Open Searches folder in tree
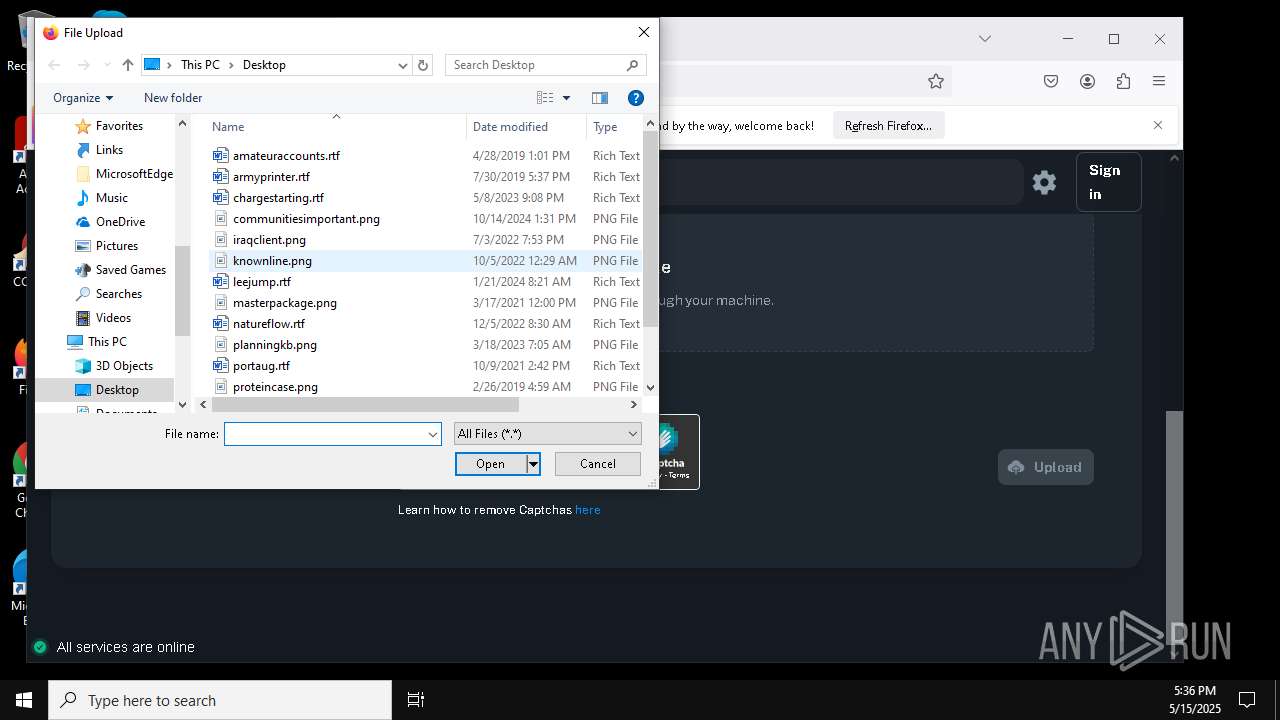 point(119,294)
